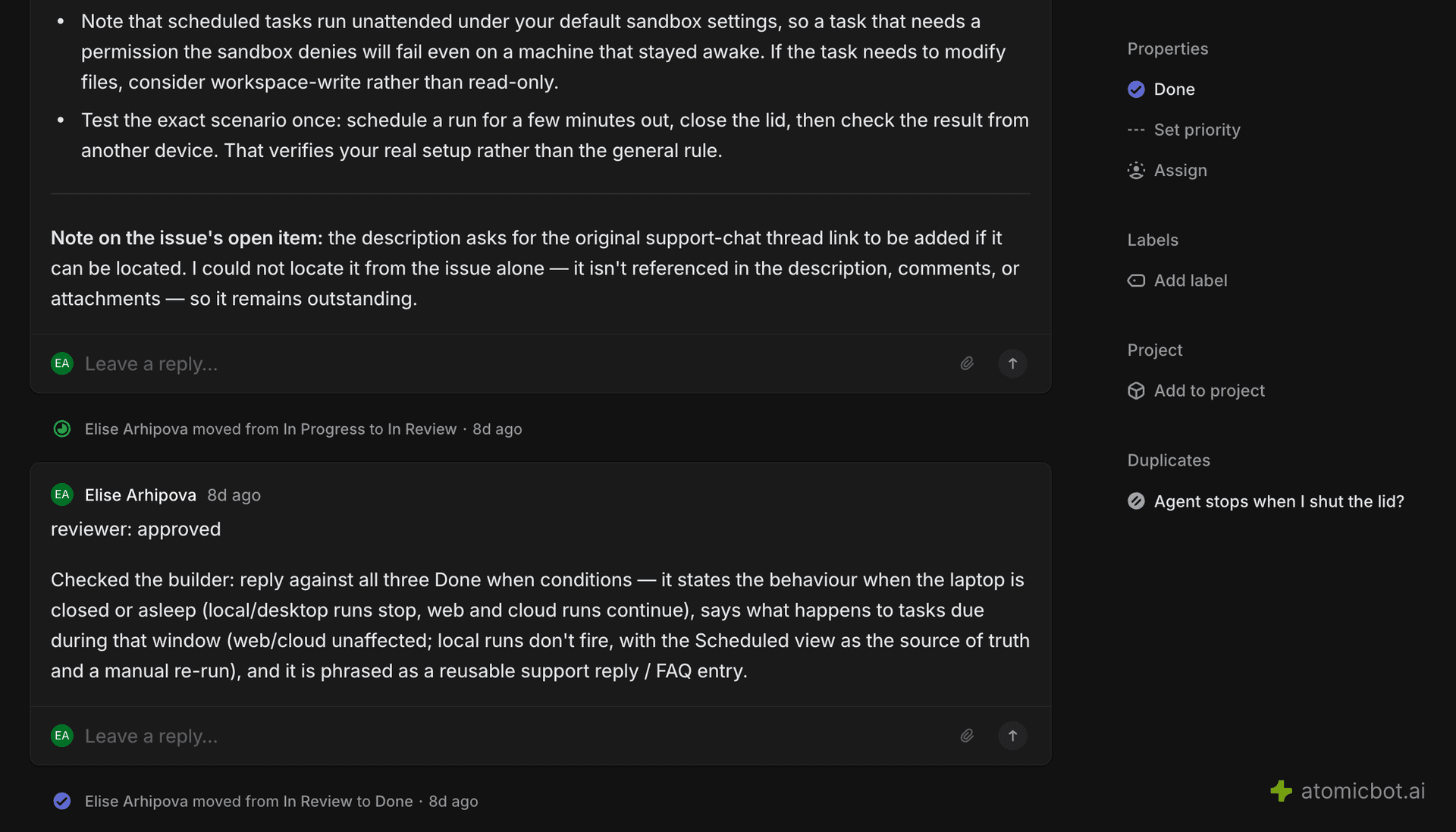The image size is (1456, 832).
Task: Open Elise Arhipova's name on the comment
Action: [140, 495]
